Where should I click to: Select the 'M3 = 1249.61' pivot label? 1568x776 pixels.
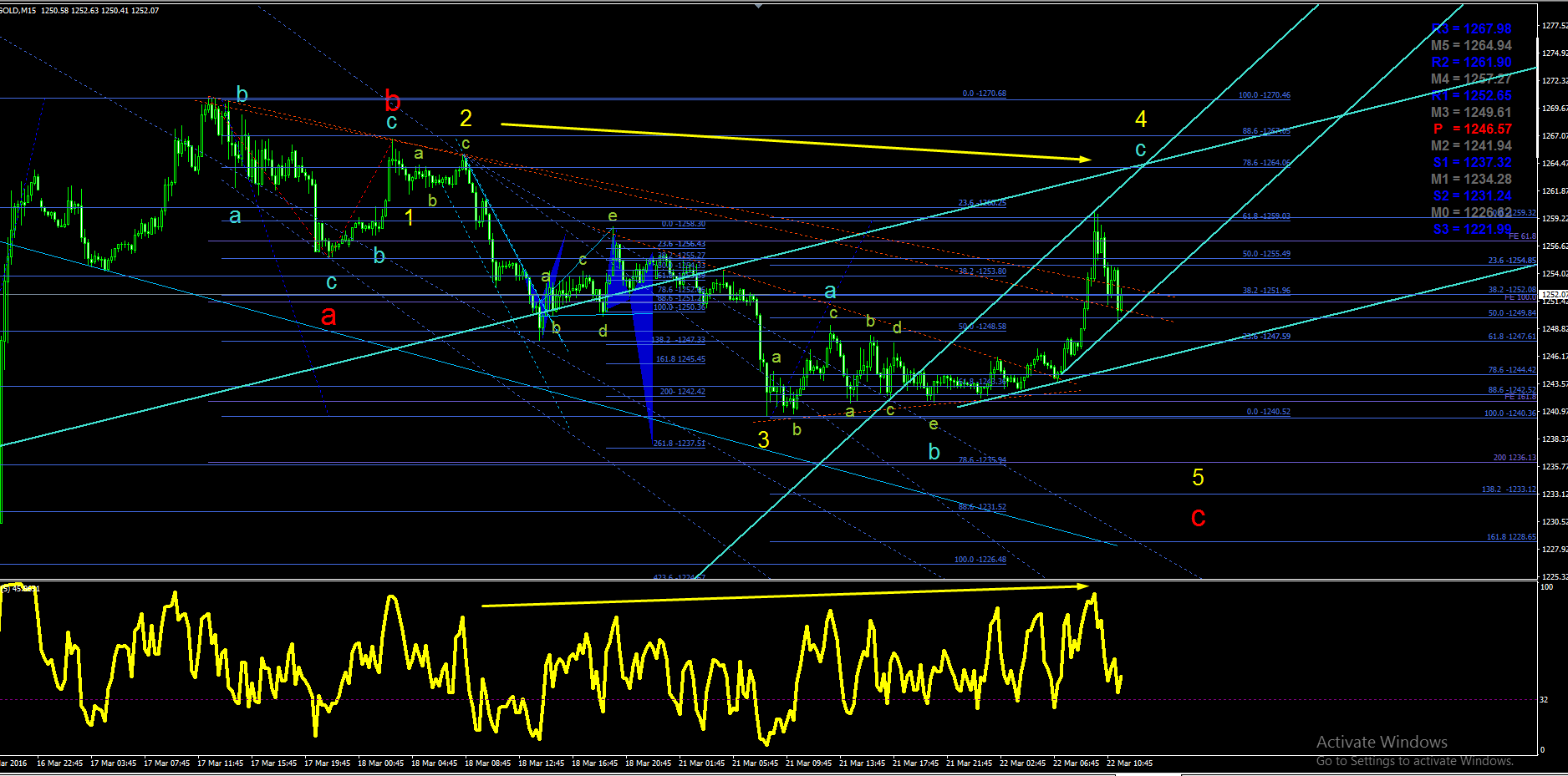1471,113
